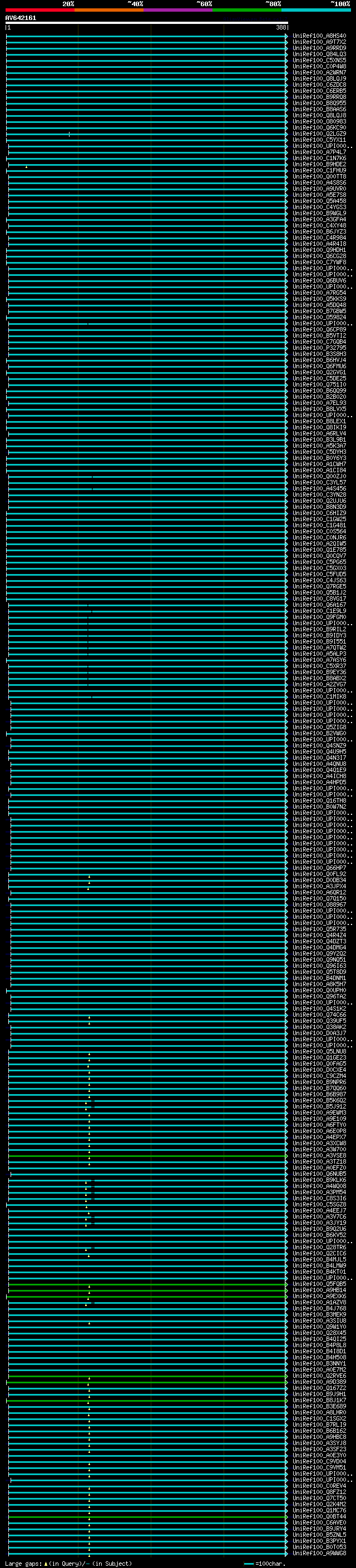
Task: Select hit label UniRef100_B6KV52
Action: point(319,1235)
